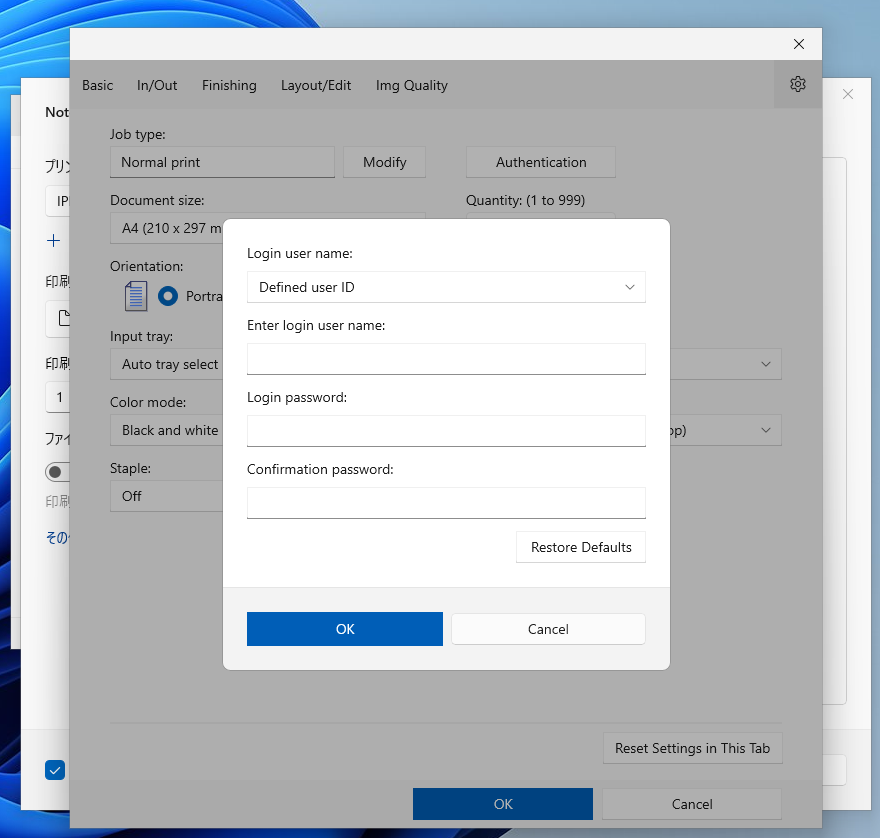Flip the toggle switch in the left panel
880x838 pixels.
coord(57,471)
